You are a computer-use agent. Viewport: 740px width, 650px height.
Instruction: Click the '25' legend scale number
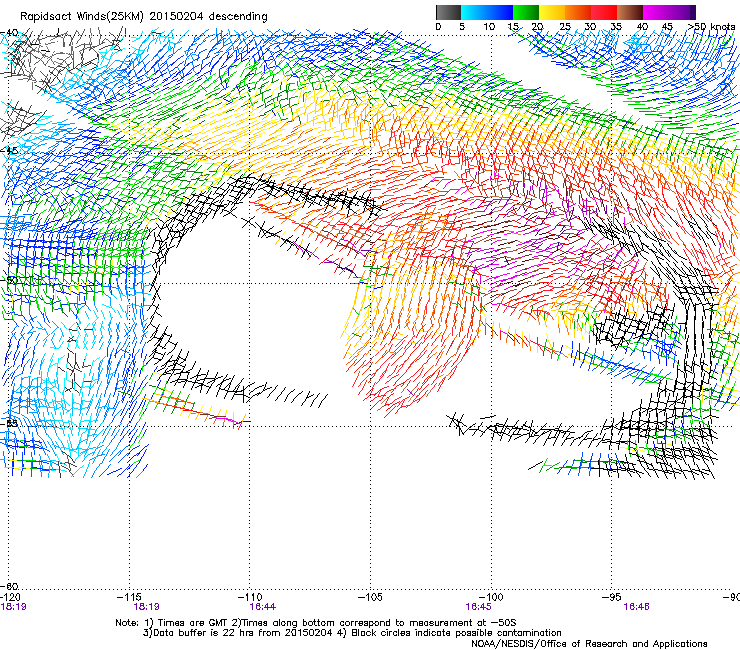(x=565, y=27)
